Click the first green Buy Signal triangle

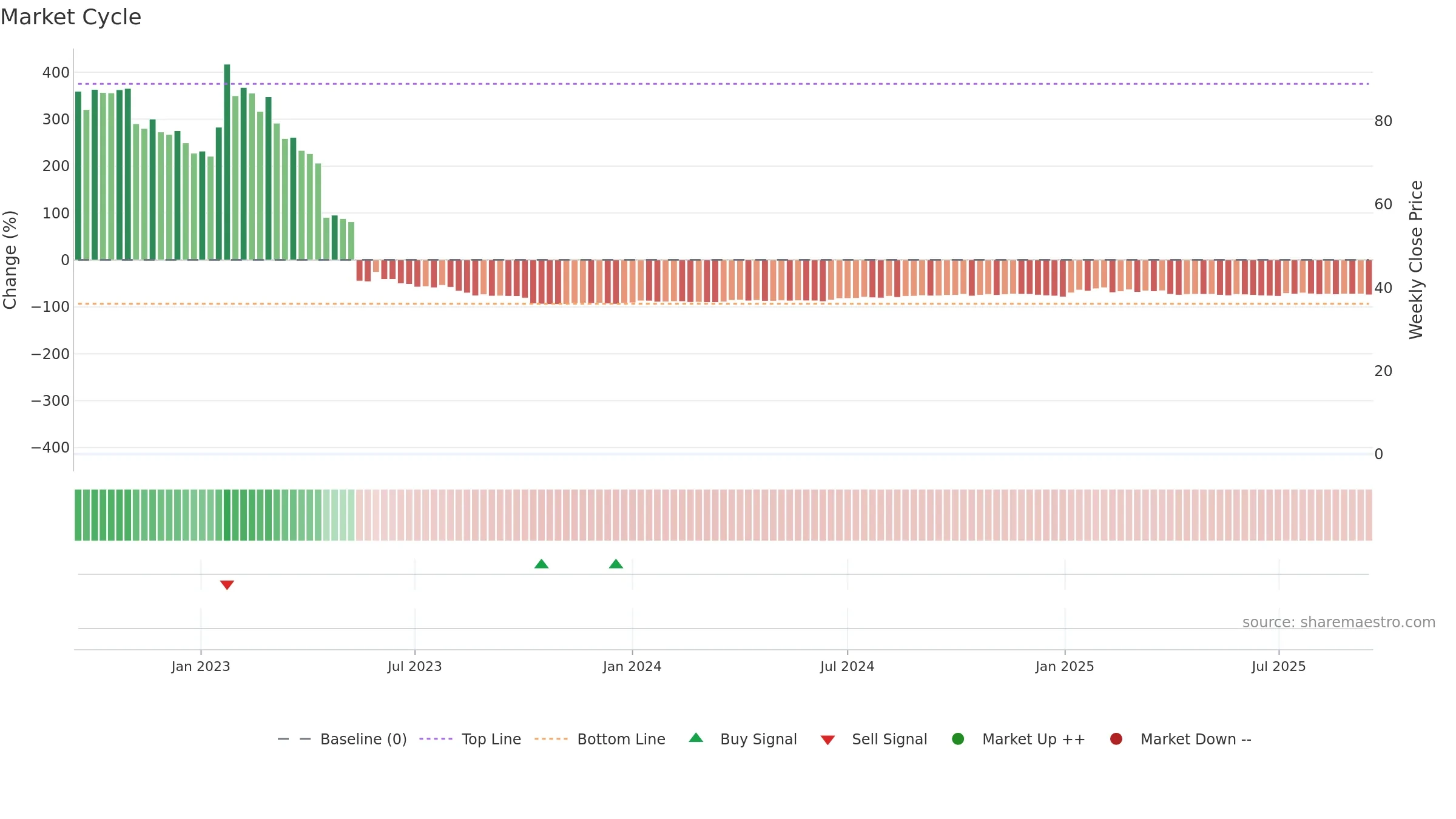click(542, 564)
